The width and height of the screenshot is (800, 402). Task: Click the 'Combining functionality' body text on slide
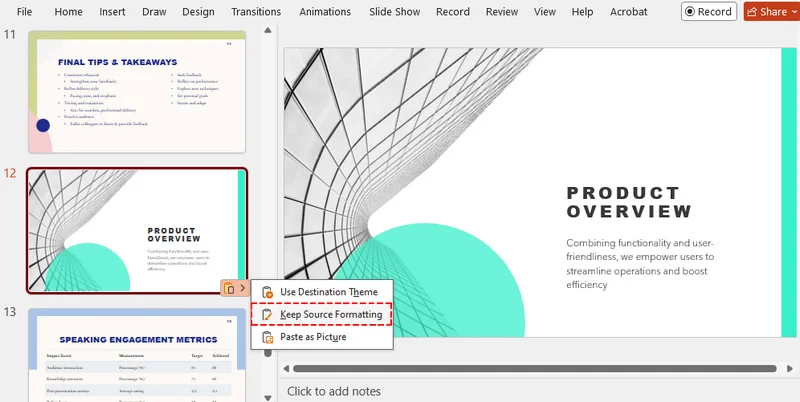640,264
